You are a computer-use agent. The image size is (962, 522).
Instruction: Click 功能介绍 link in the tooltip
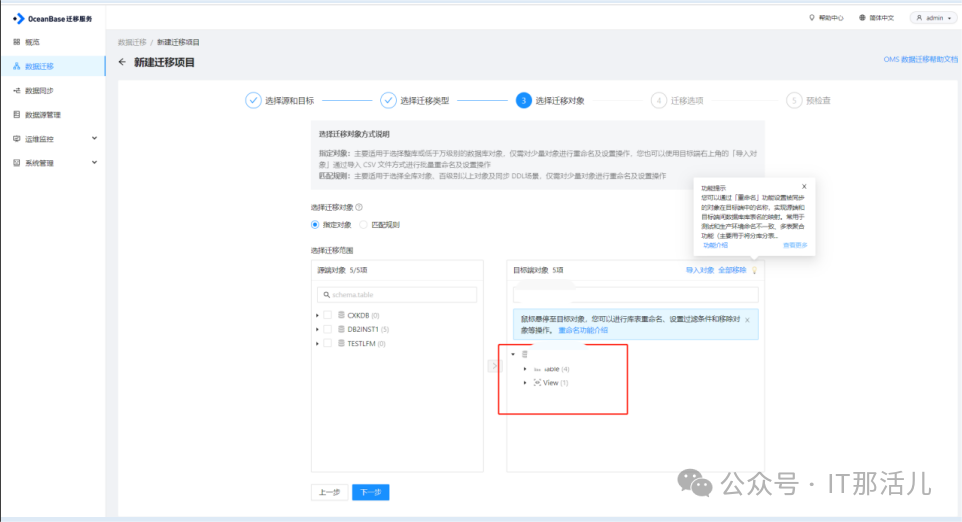715,245
